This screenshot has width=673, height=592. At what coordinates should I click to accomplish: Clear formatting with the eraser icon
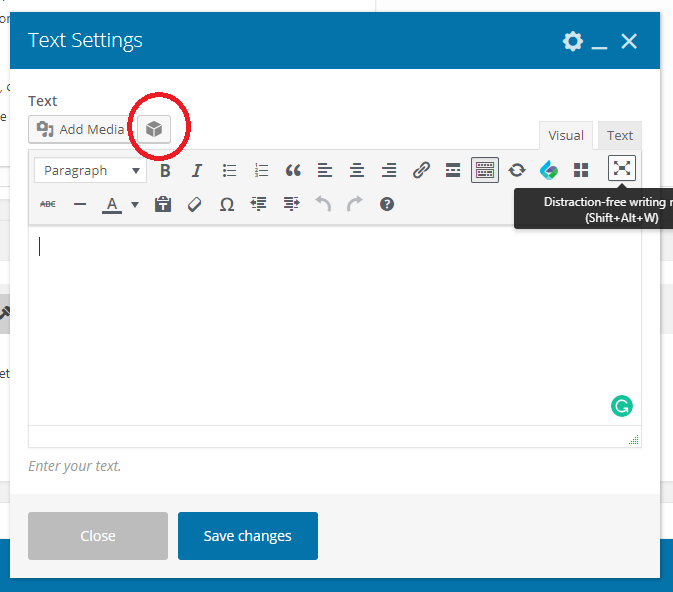[x=194, y=204]
